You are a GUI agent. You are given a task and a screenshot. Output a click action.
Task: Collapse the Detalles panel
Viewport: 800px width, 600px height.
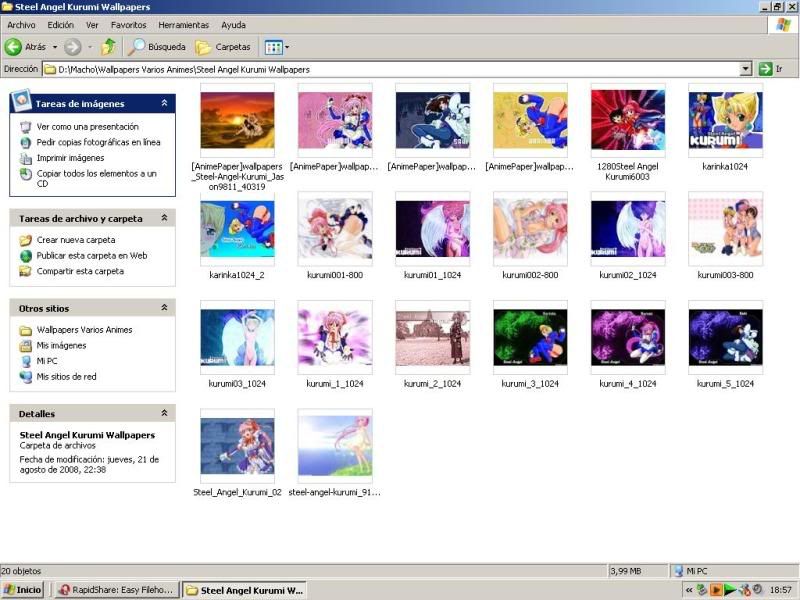coord(164,413)
